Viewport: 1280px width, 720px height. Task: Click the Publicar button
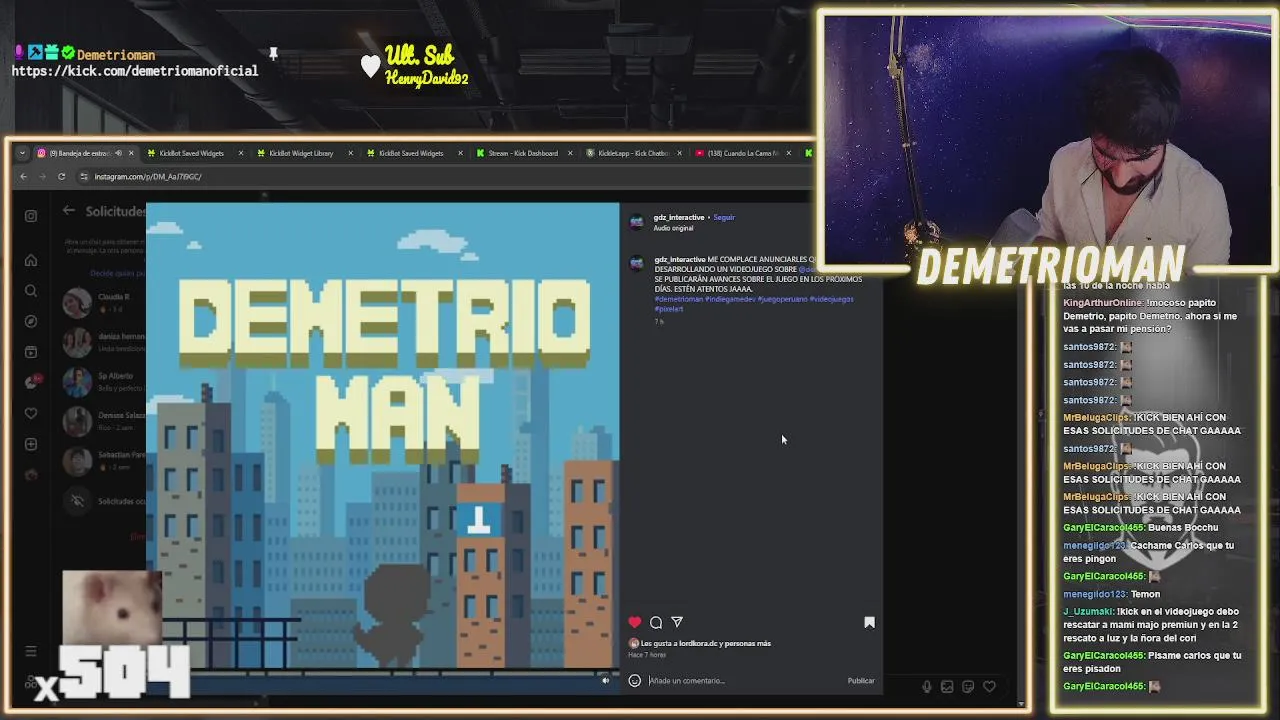pos(861,681)
